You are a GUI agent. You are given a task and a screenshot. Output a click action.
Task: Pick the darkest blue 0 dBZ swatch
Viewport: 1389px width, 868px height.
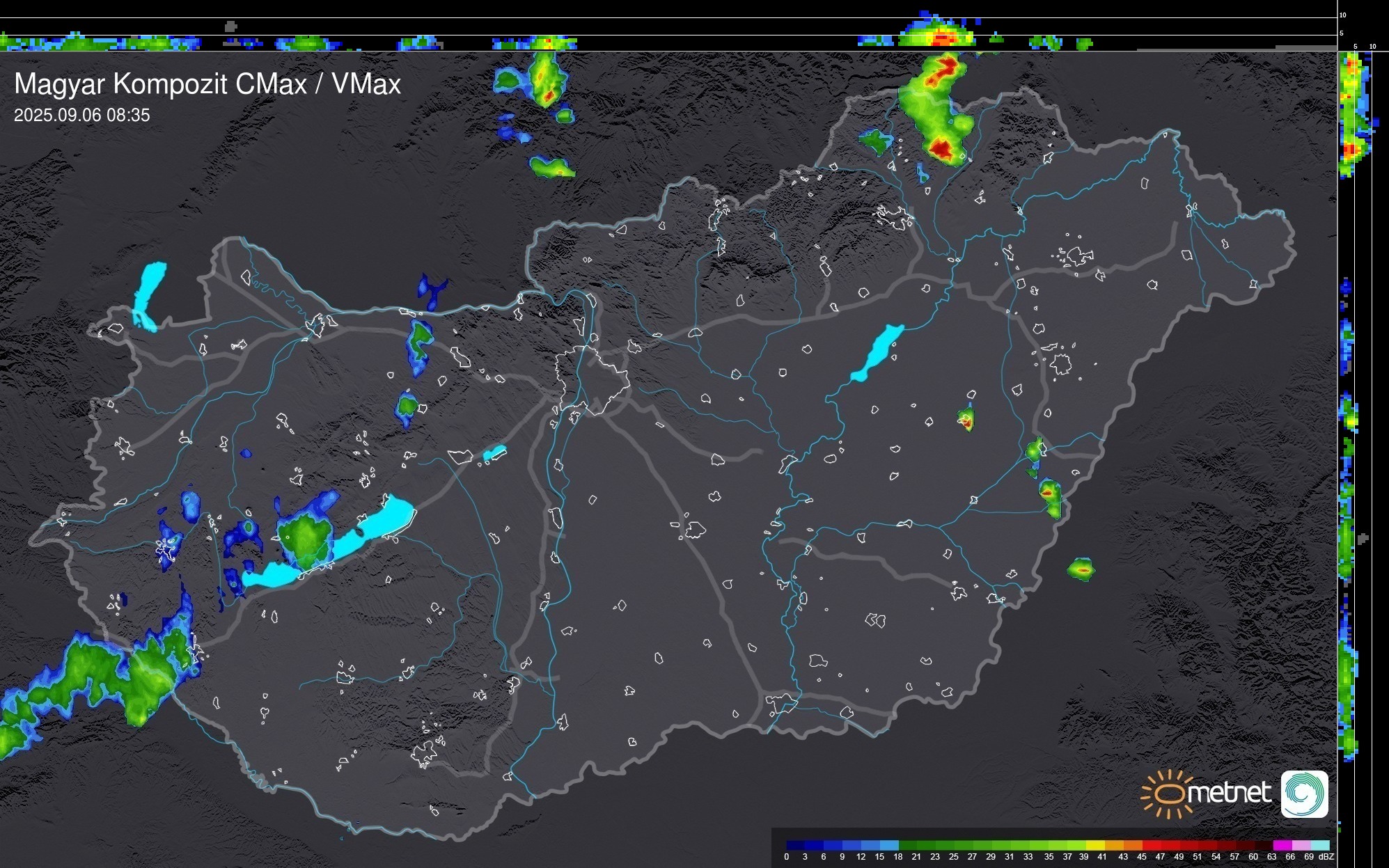tap(795, 846)
